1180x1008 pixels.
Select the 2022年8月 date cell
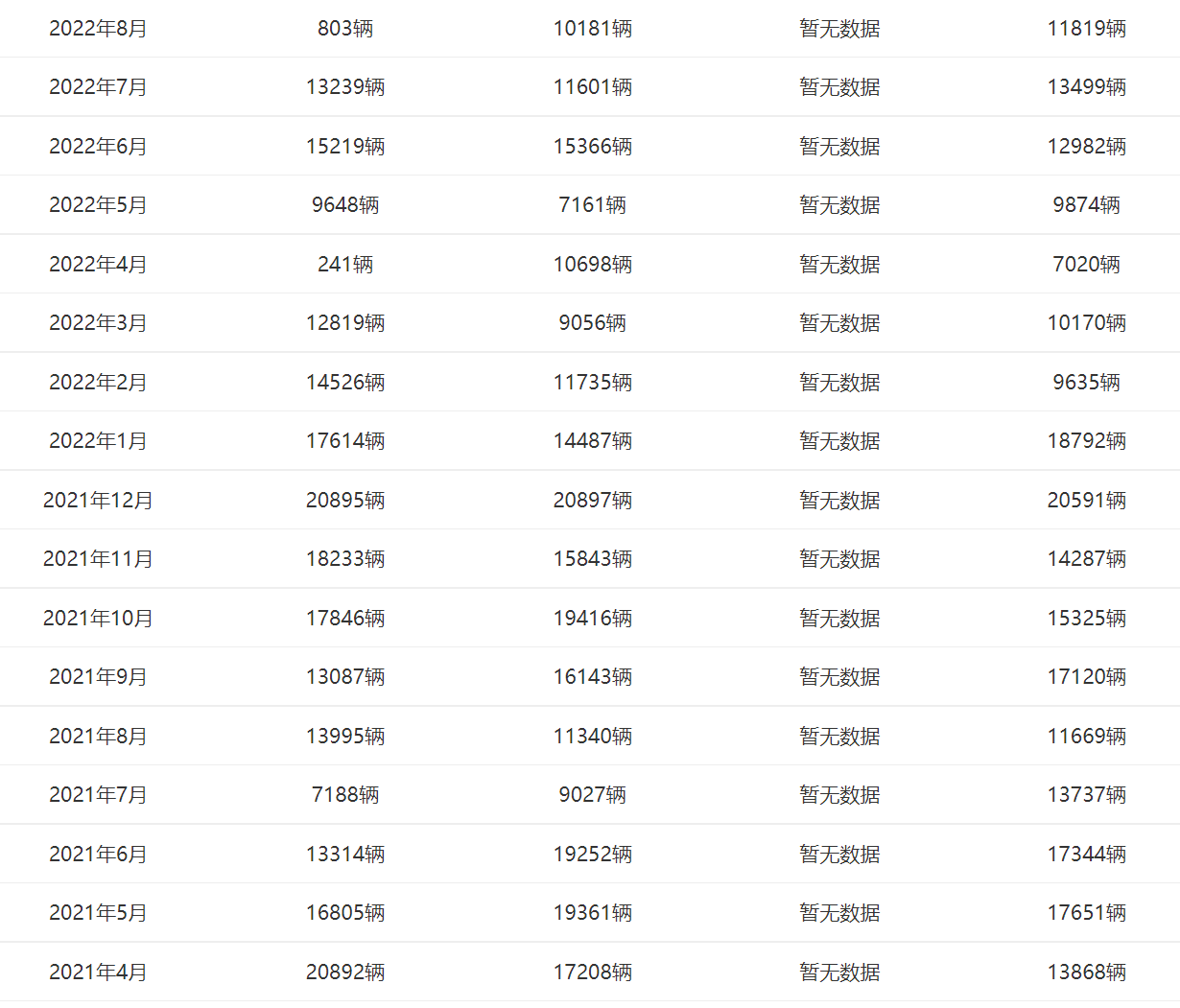[98, 29]
